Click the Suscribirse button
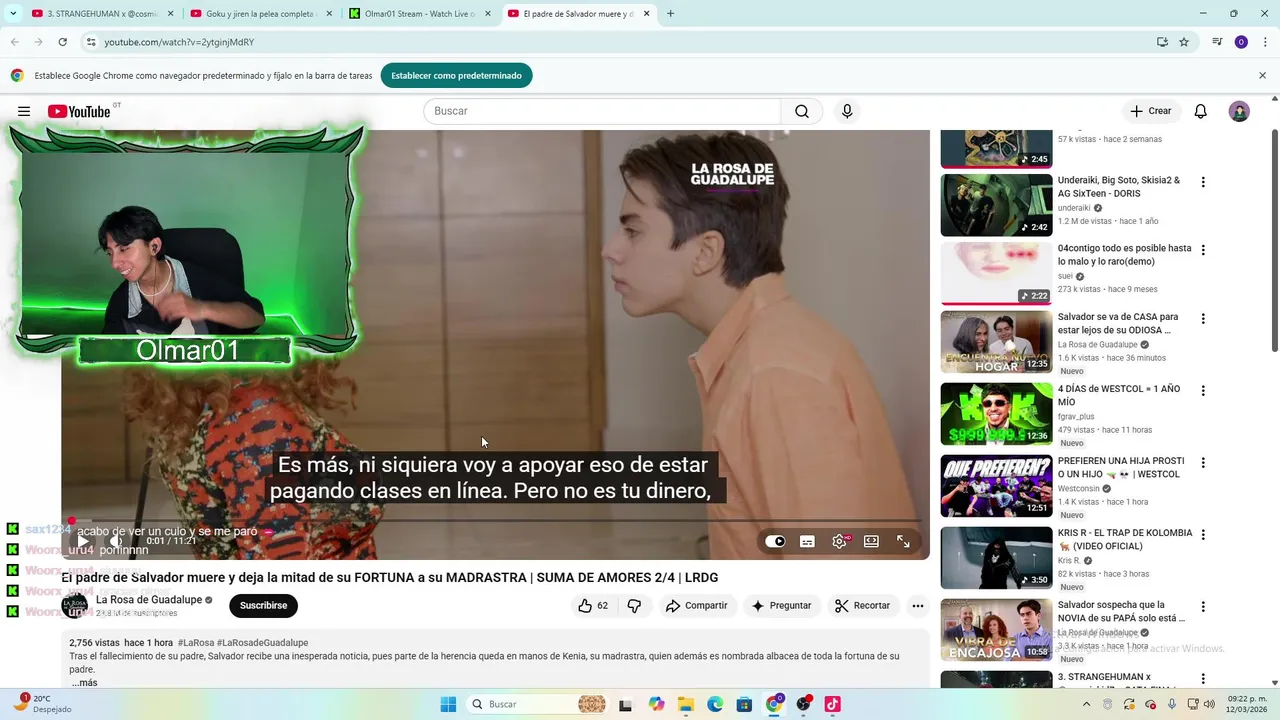The height and width of the screenshot is (720, 1280). [263, 605]
